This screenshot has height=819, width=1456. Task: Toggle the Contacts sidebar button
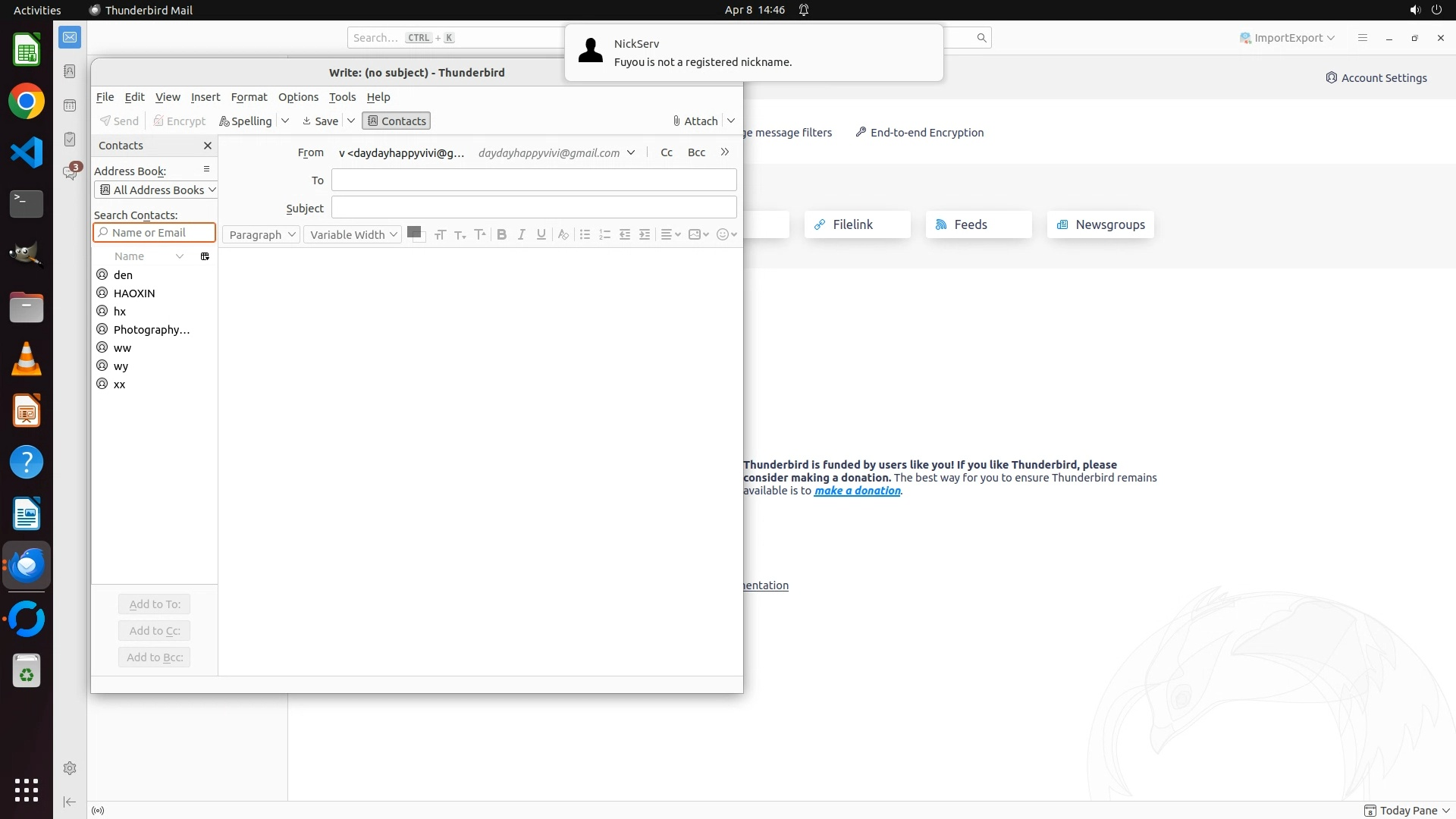click(x=397, y=121)
